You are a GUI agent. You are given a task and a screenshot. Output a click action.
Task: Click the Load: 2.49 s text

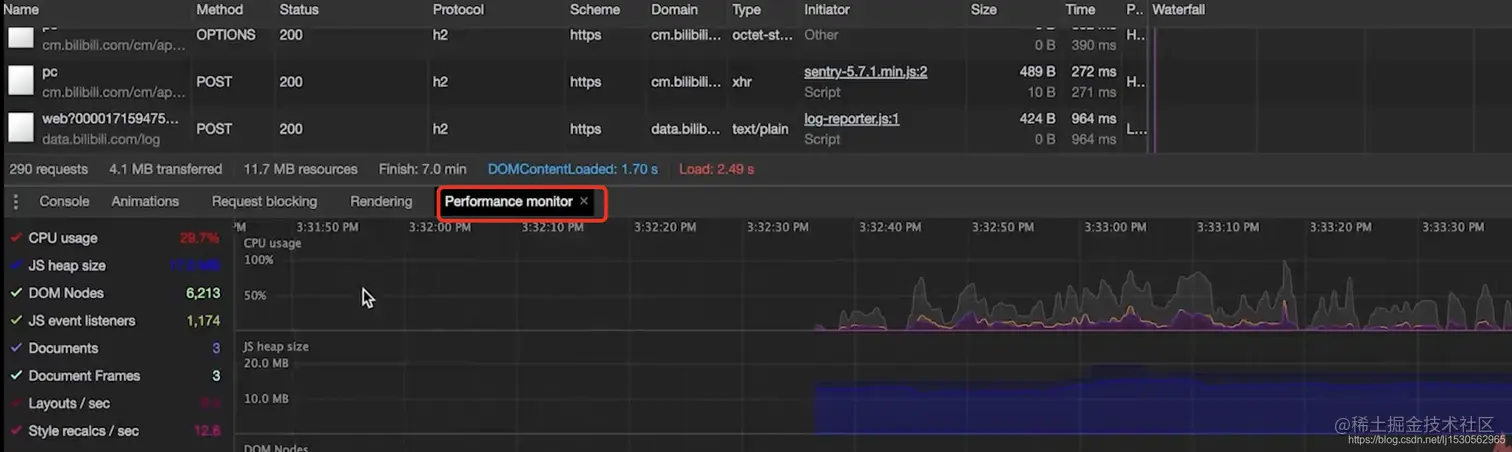tap(717, 169)
